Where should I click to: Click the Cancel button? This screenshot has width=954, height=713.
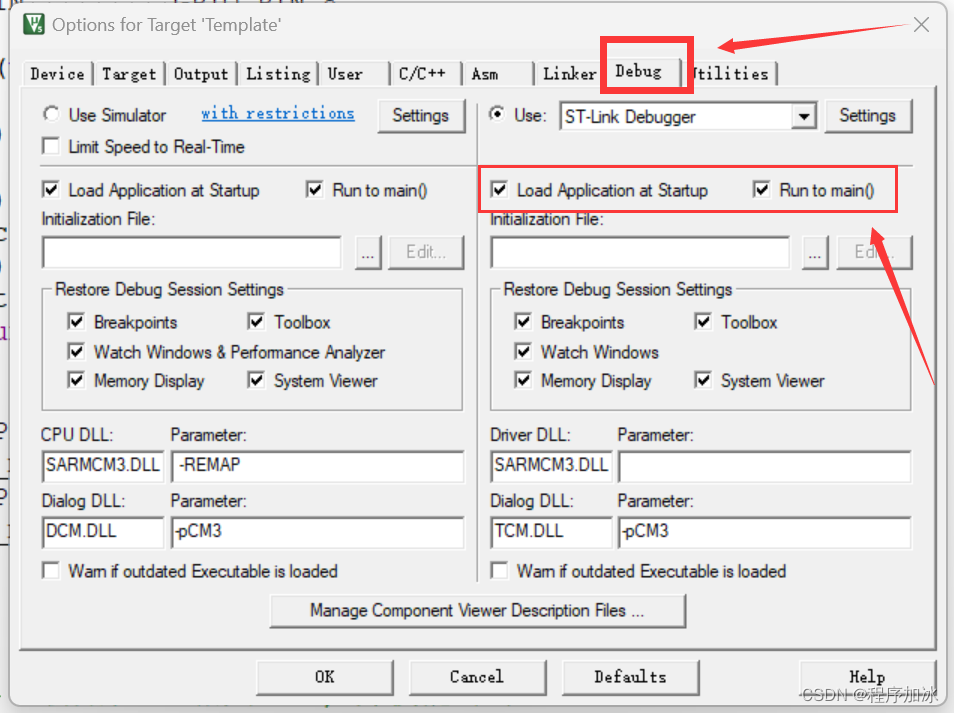point(478,677)
